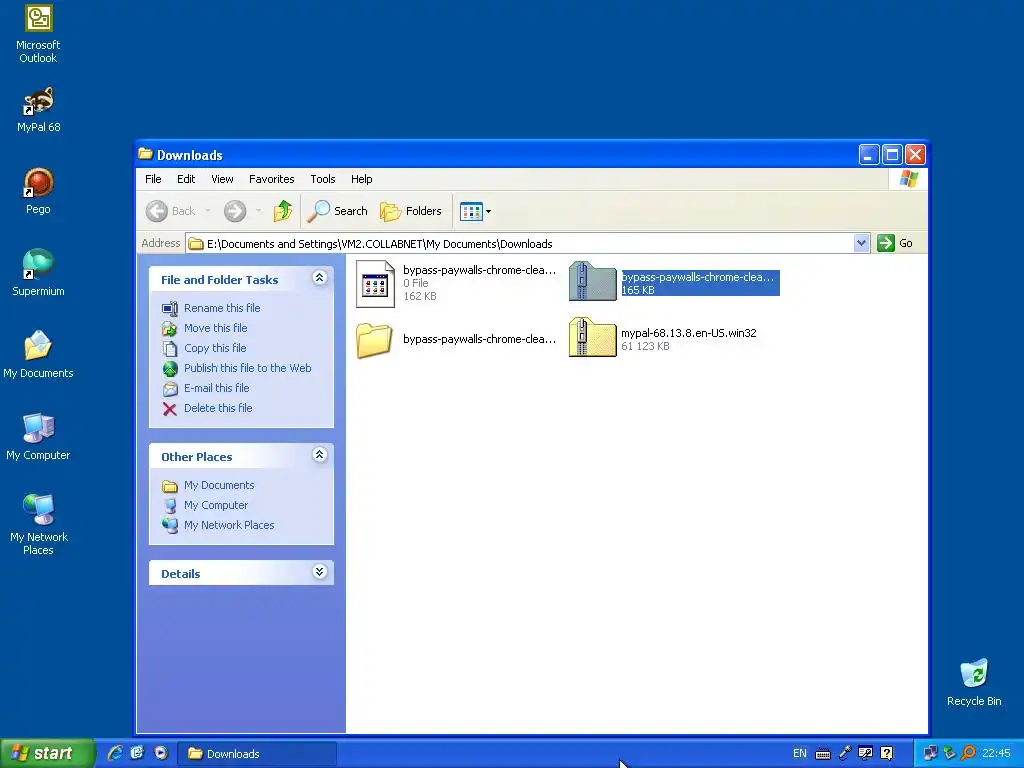Click the taskbar clock showing 22:45
The height and width of the screenshot is (768, 1024).
coord(997,754)
